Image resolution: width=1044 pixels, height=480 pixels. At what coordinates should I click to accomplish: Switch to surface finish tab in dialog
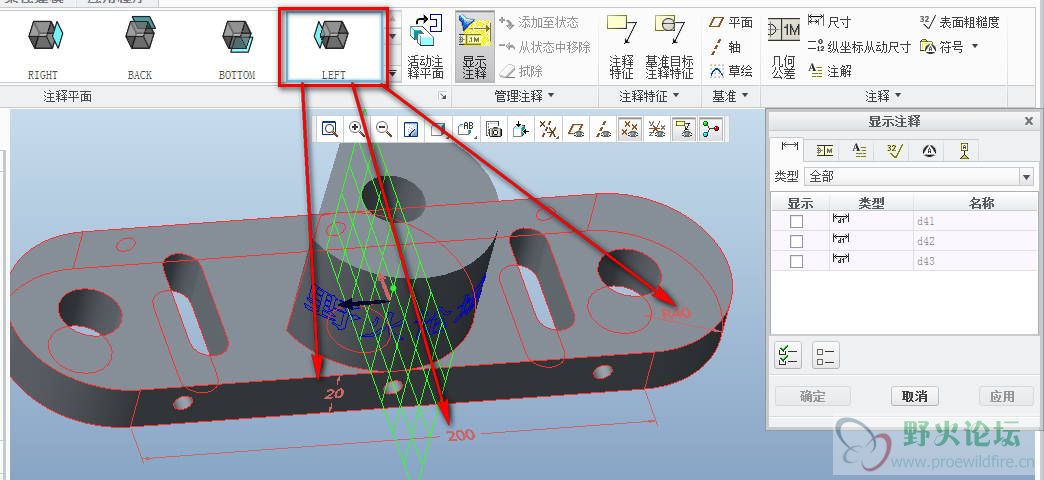[894, 150]
